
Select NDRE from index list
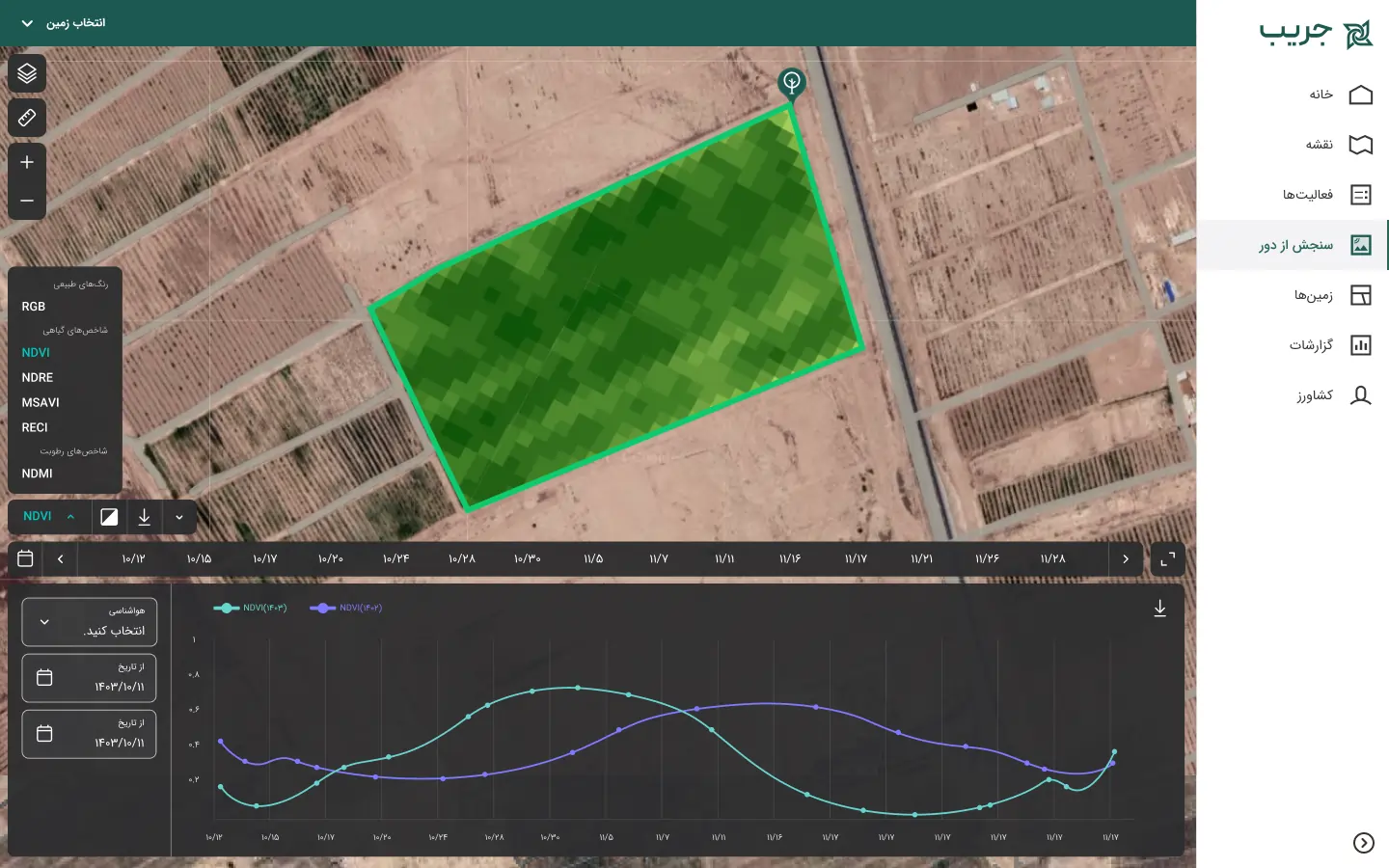pos(38,377)
